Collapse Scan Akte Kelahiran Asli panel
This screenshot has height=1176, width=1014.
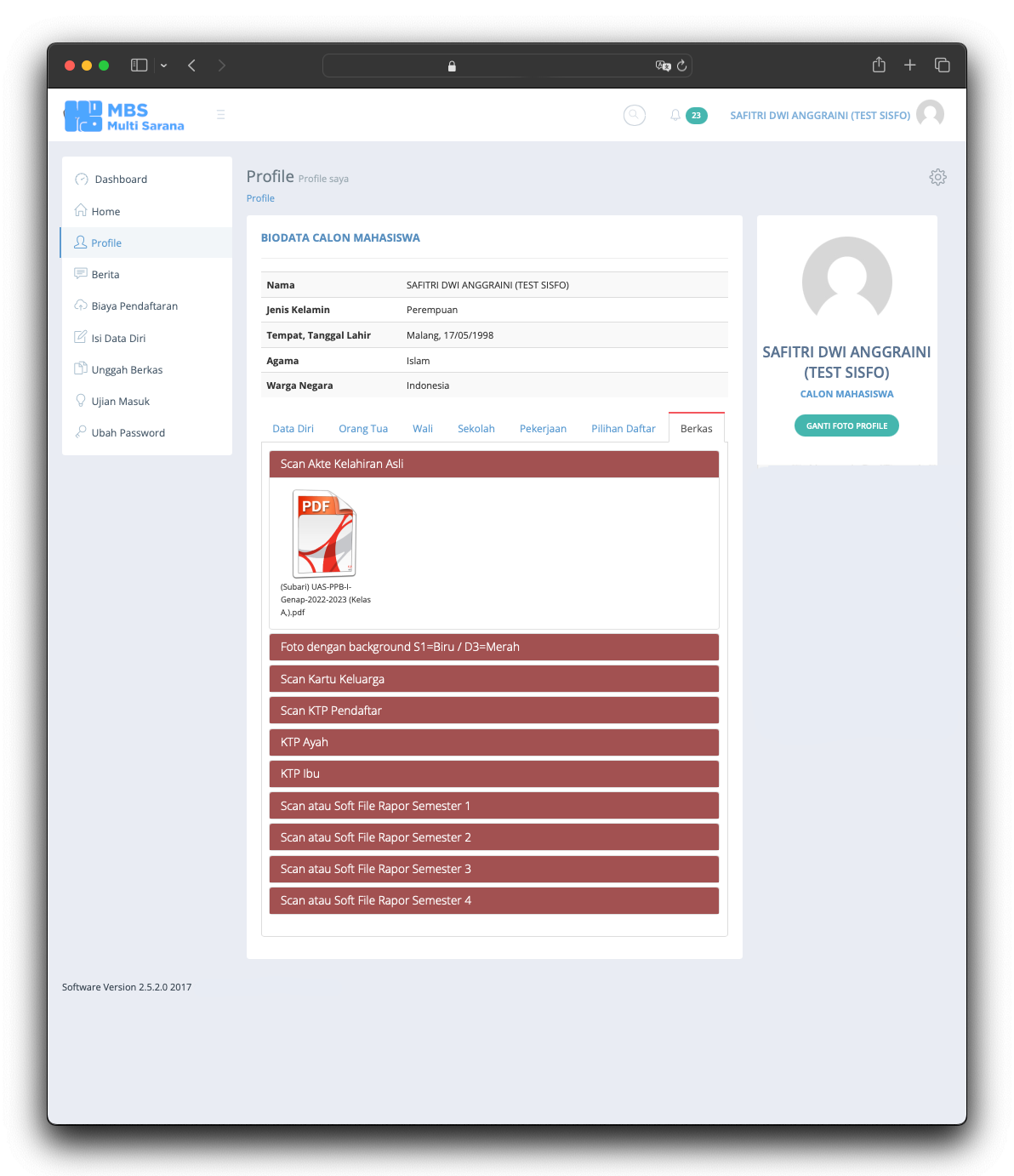(493, 464)
